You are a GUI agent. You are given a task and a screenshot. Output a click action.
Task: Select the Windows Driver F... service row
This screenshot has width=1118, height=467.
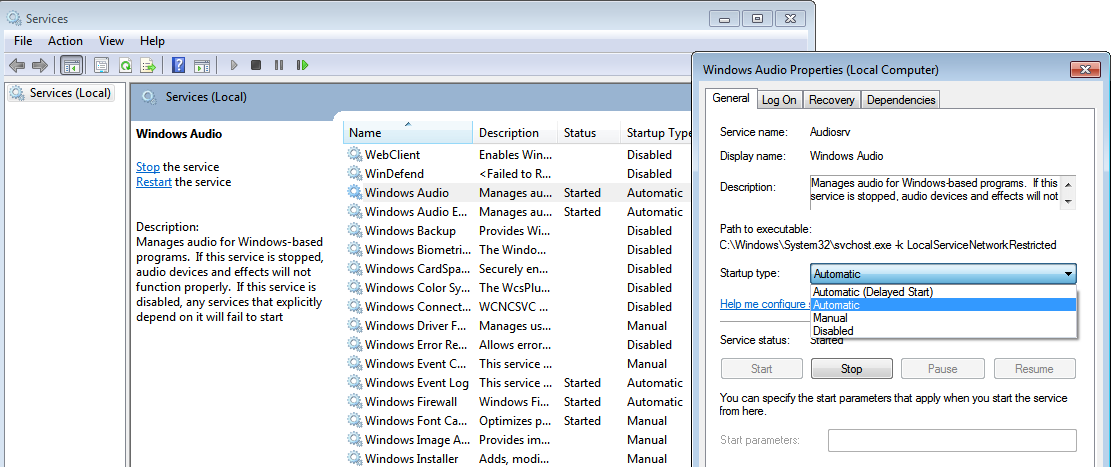tap(518, 326)
